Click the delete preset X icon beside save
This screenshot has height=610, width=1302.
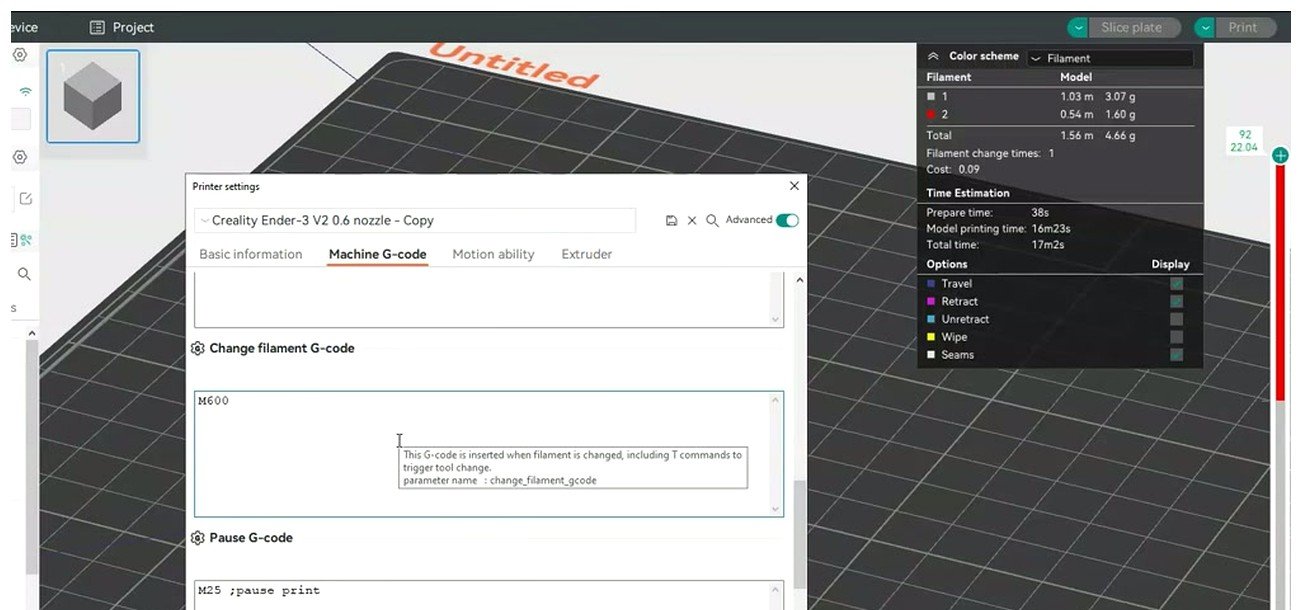click(x=692, y=221)
